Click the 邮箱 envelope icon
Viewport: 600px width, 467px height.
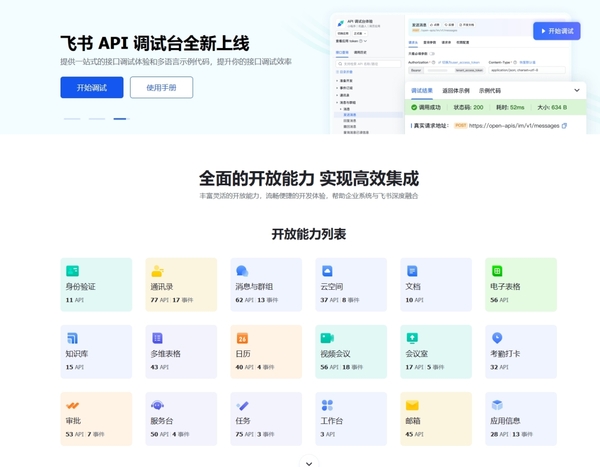coord(412,405)
